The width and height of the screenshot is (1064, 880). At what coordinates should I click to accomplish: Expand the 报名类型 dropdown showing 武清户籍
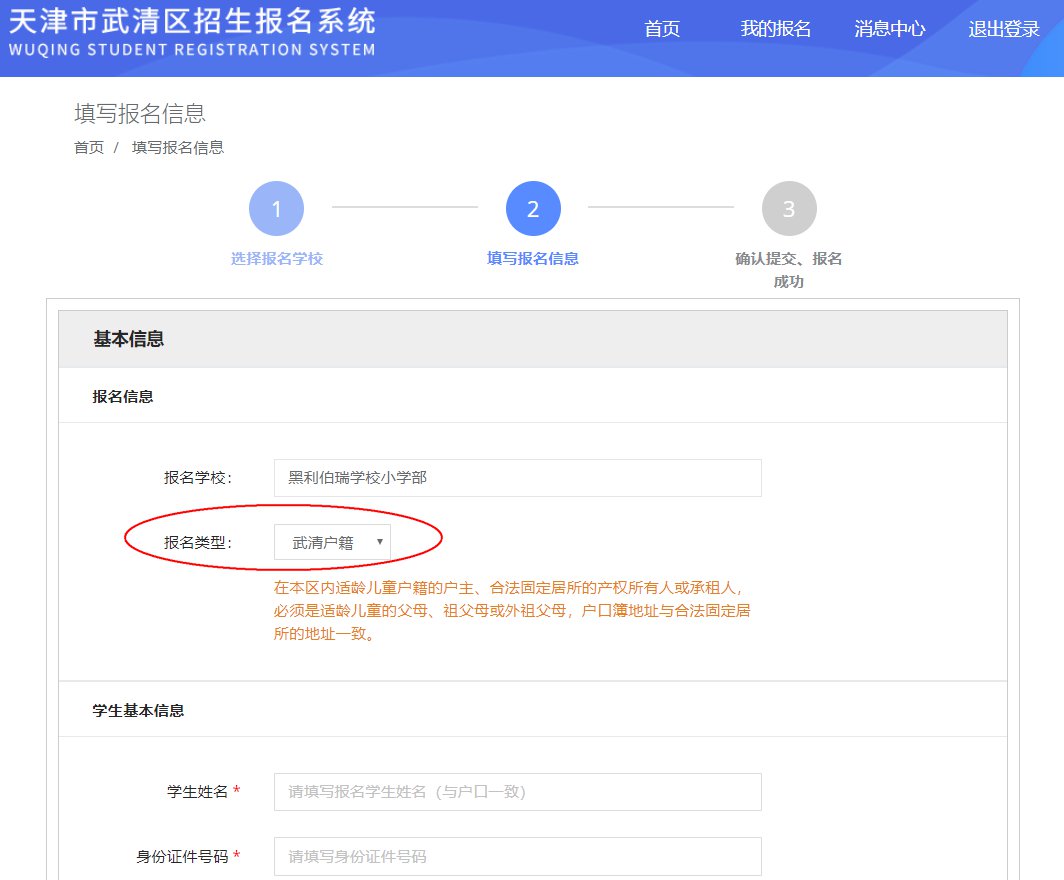333,543
